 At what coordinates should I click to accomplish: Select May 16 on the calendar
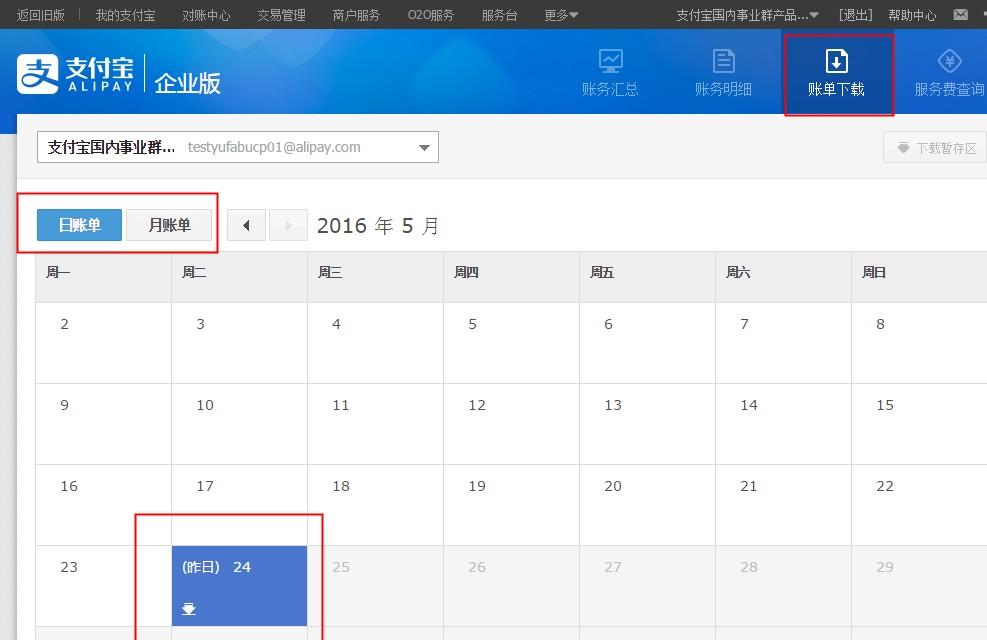pos(103,505)
